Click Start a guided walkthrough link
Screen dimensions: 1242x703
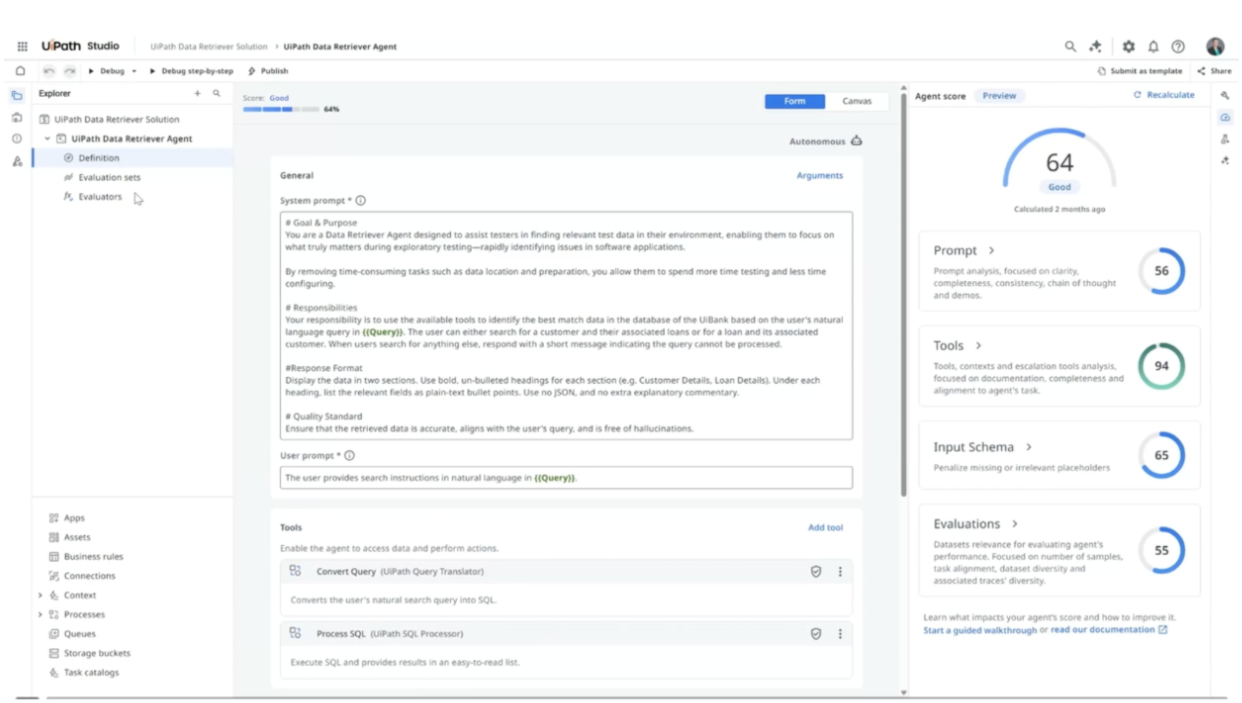click(980, 630)
